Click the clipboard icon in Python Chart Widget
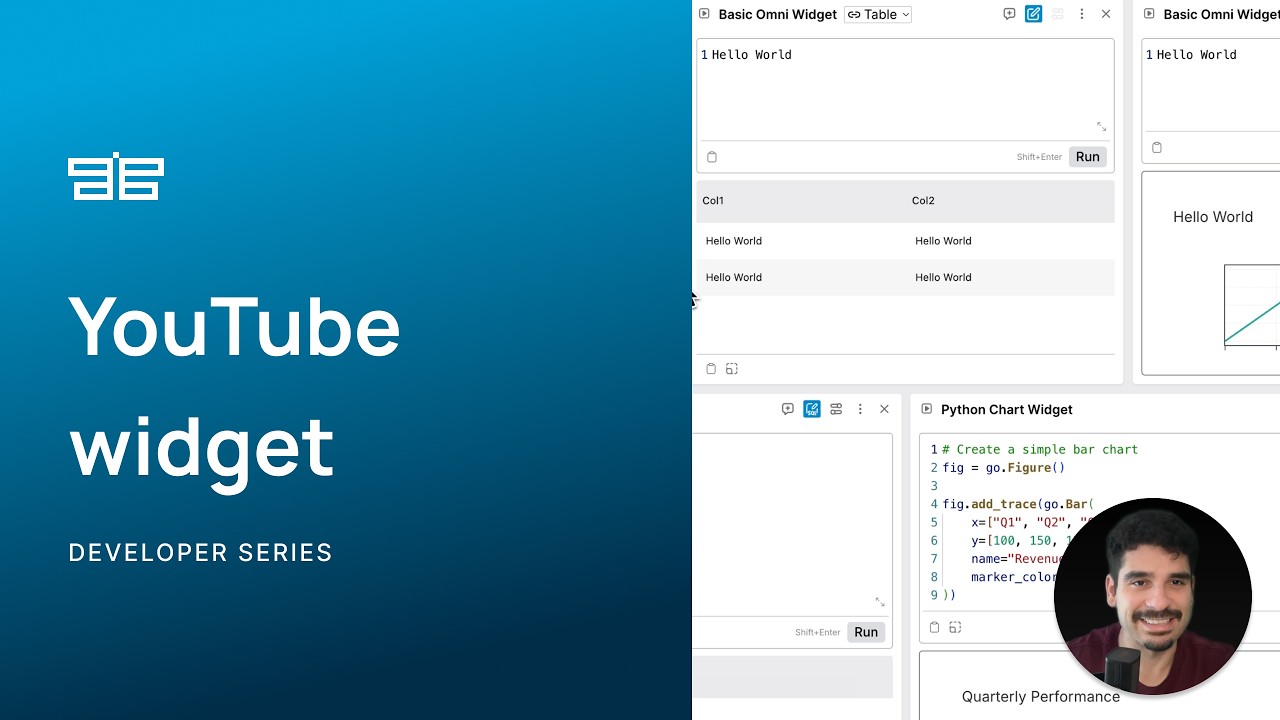This screenshot has width=1280, height=720. (934, 628)
